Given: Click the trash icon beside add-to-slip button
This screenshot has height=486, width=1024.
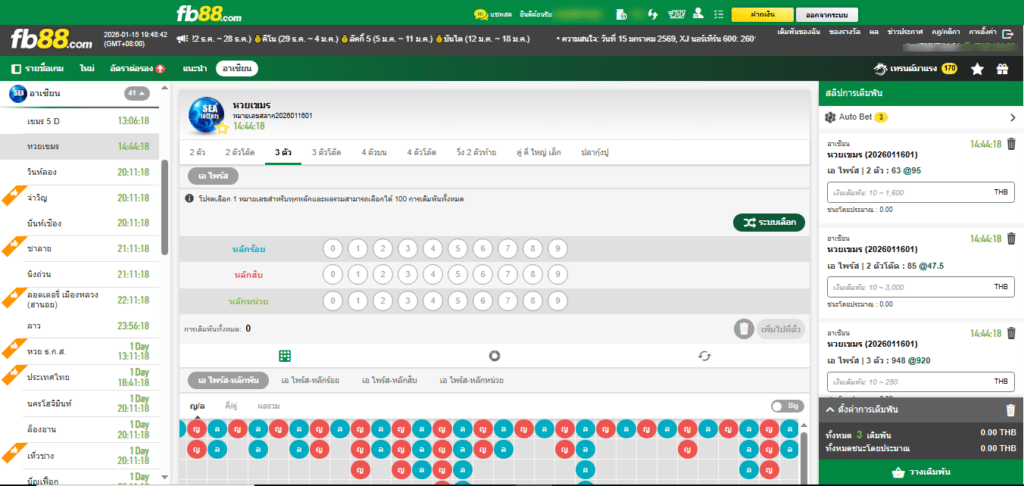Looking at the screenshot, I should coord(743,329).
